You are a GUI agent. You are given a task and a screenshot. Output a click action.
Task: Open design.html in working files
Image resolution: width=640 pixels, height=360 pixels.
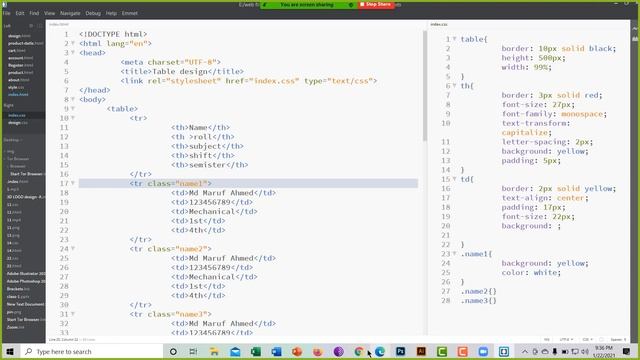pos(20,36)
